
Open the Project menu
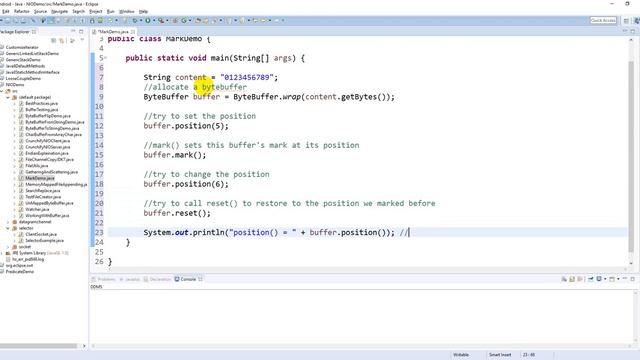(96, 11)
